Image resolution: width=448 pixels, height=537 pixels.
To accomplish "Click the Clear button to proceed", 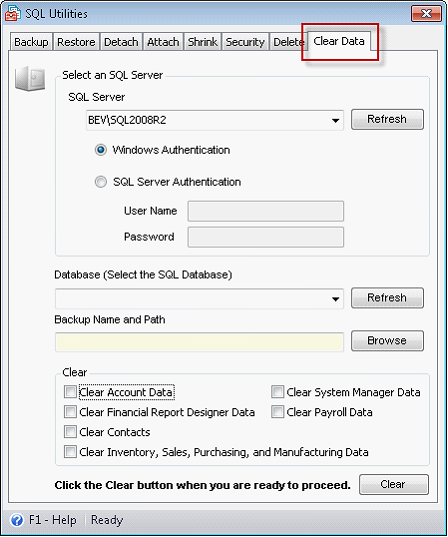I will (394, 484).
